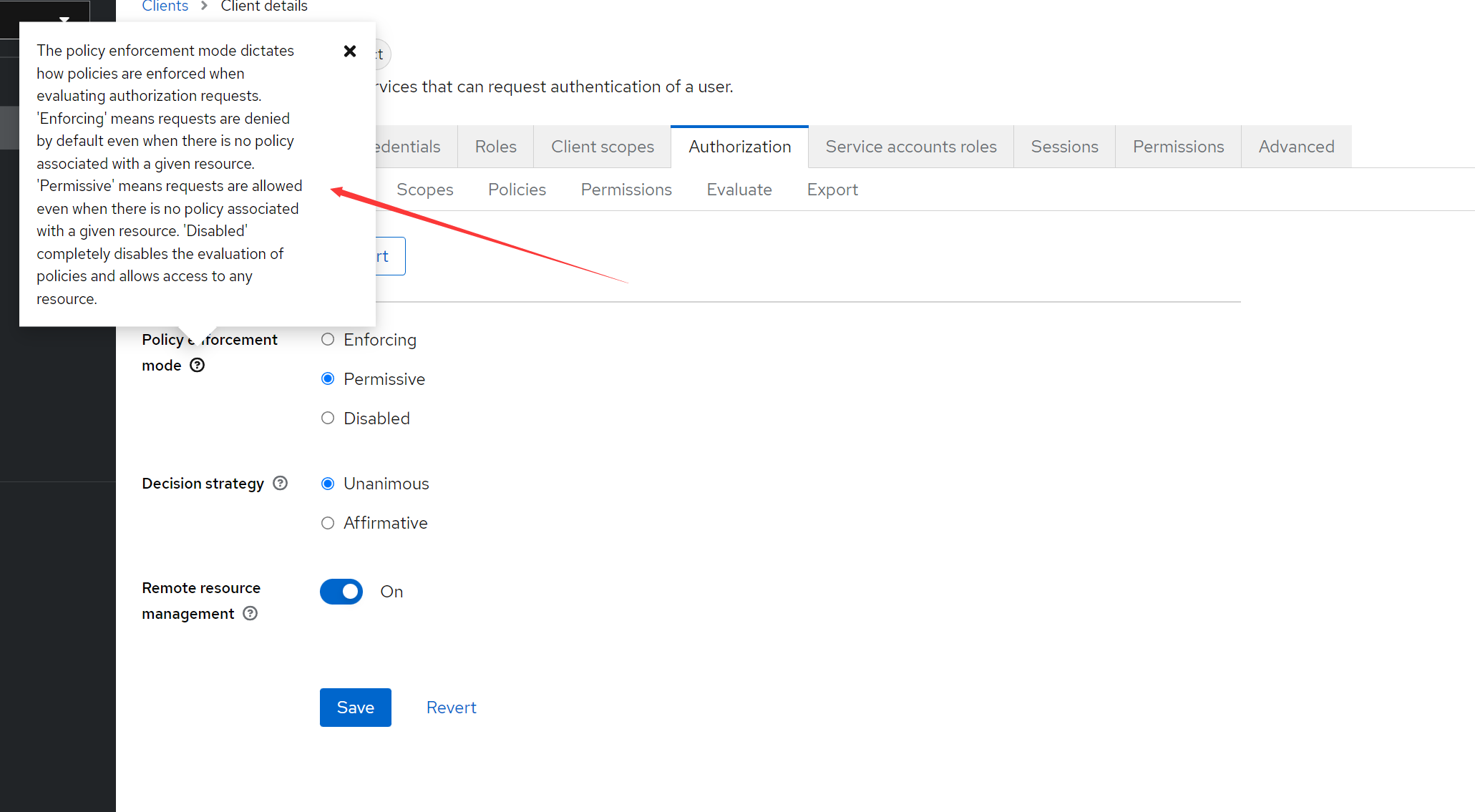Open help for Decision strategy
Screen dimensions: 1475x812
coord(281,483)
